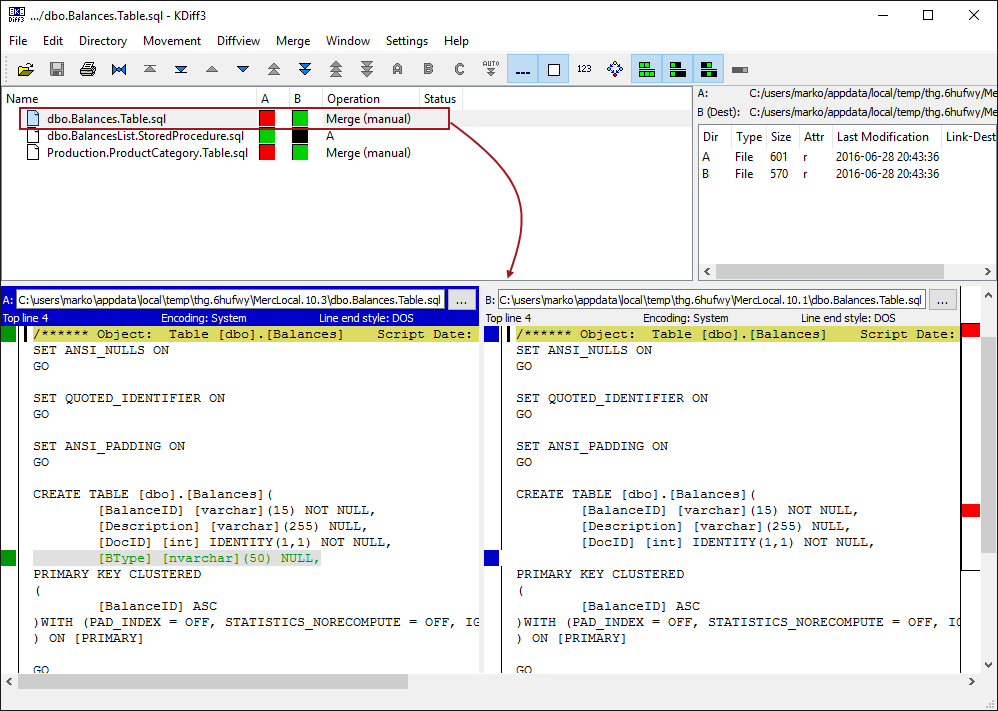The image size is (998, 711).
Task: Toggle the split screen view button
Action: (x=646, y=69)
